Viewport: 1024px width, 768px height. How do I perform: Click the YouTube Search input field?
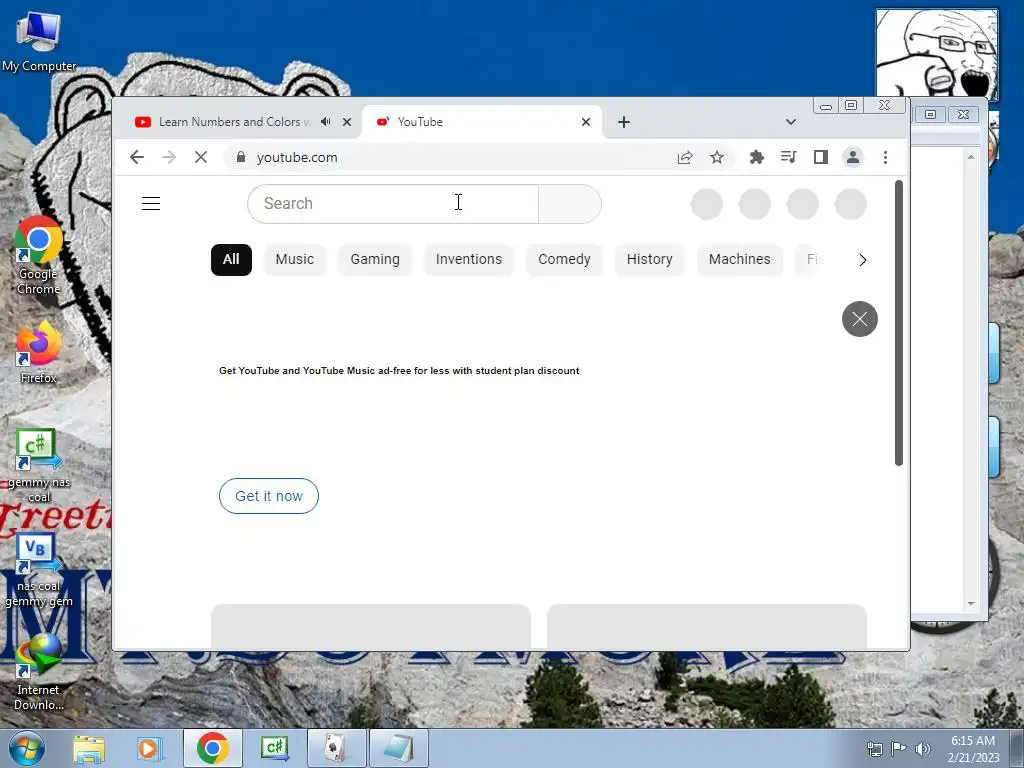(392, 204)
